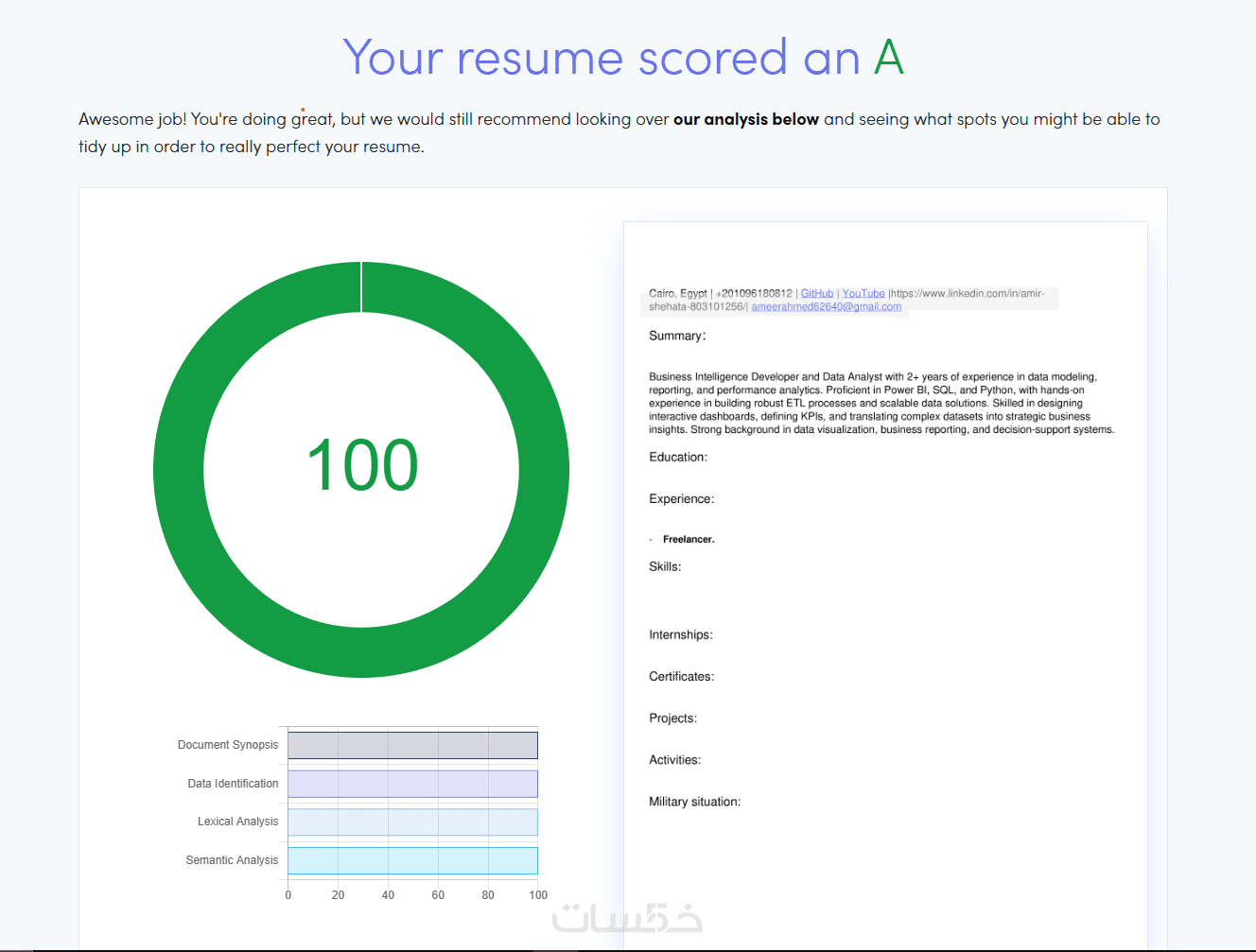Click the big green score number 100

coord(362,465)
